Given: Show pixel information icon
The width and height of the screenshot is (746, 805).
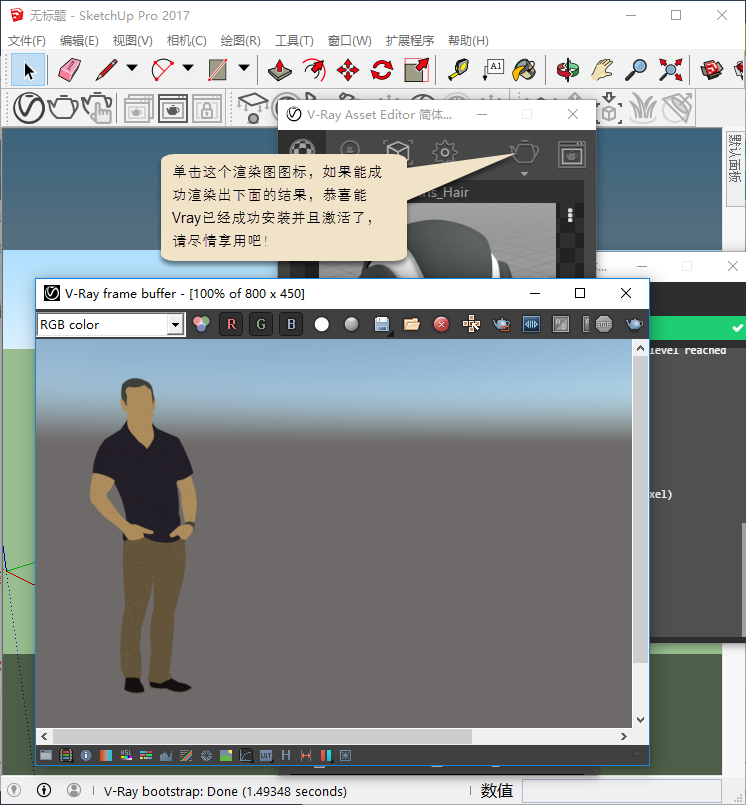Looking at the screenshot, I should 86,755.
